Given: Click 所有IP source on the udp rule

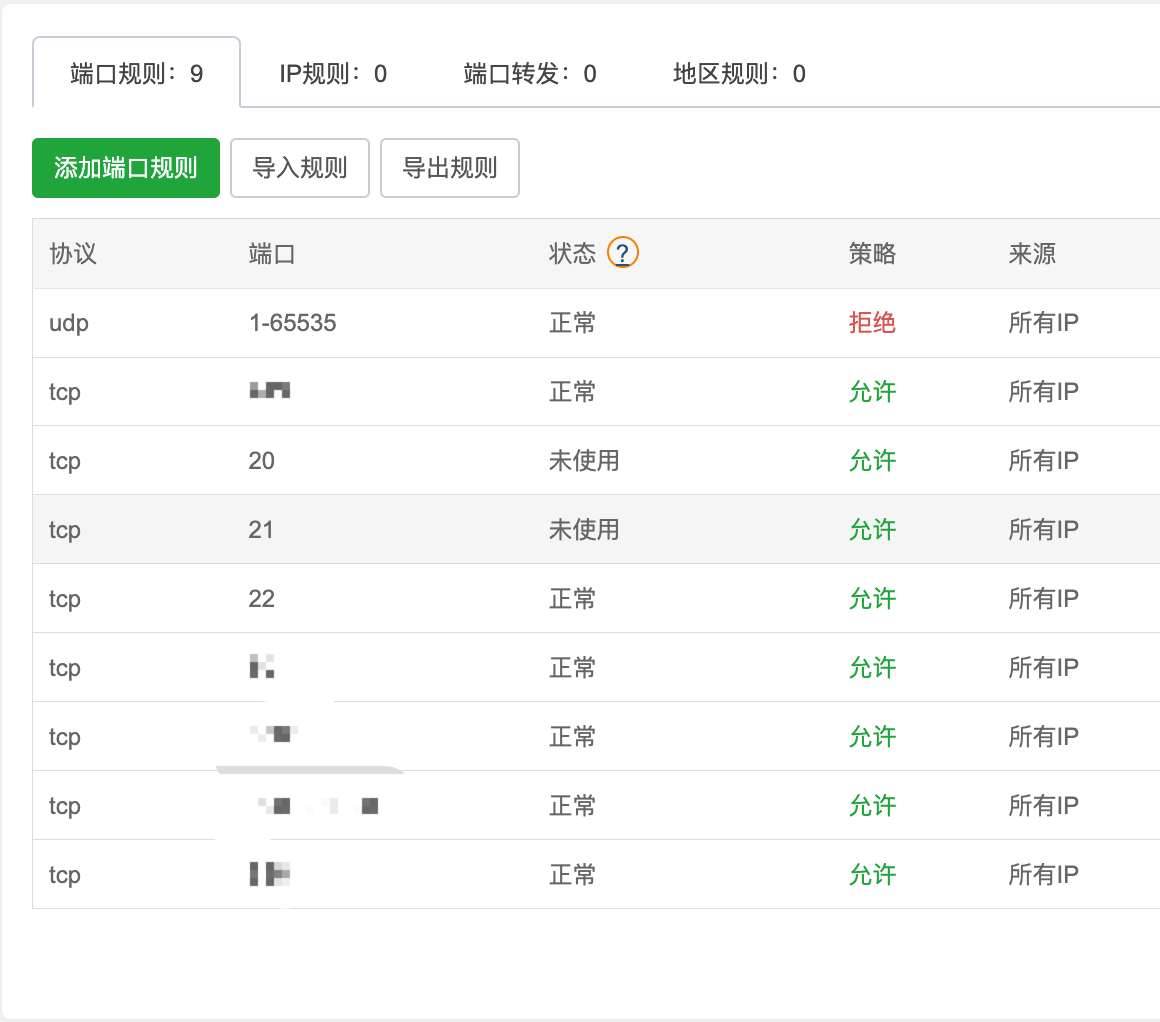Looking at the screenshot, I should pos(1044,323).
